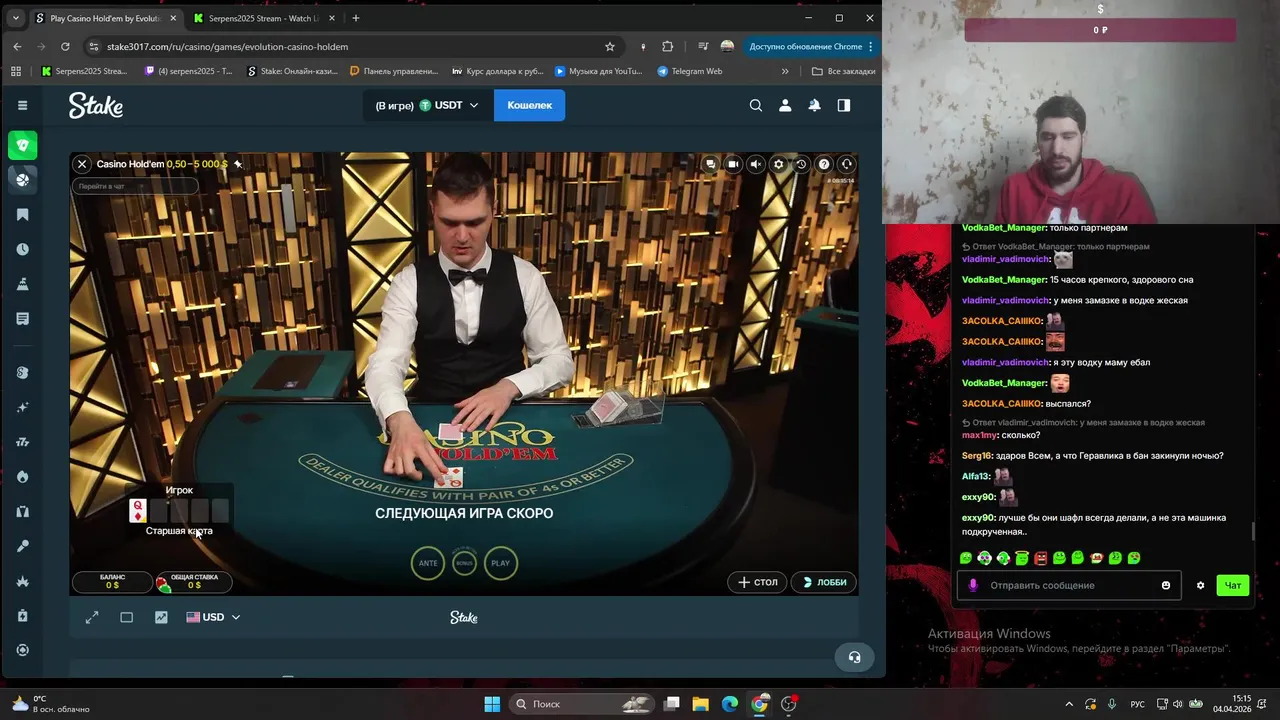1280x720 pixels.
Task: Click the Windows taskbar Поиск search box
Action: pyautogui.click(x=580, y=704)
